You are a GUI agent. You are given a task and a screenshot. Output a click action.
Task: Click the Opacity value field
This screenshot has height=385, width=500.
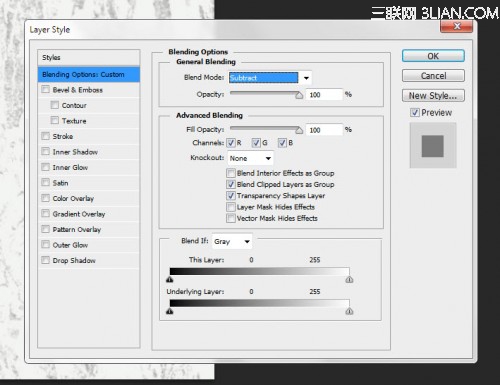click(x=324, y=95)
